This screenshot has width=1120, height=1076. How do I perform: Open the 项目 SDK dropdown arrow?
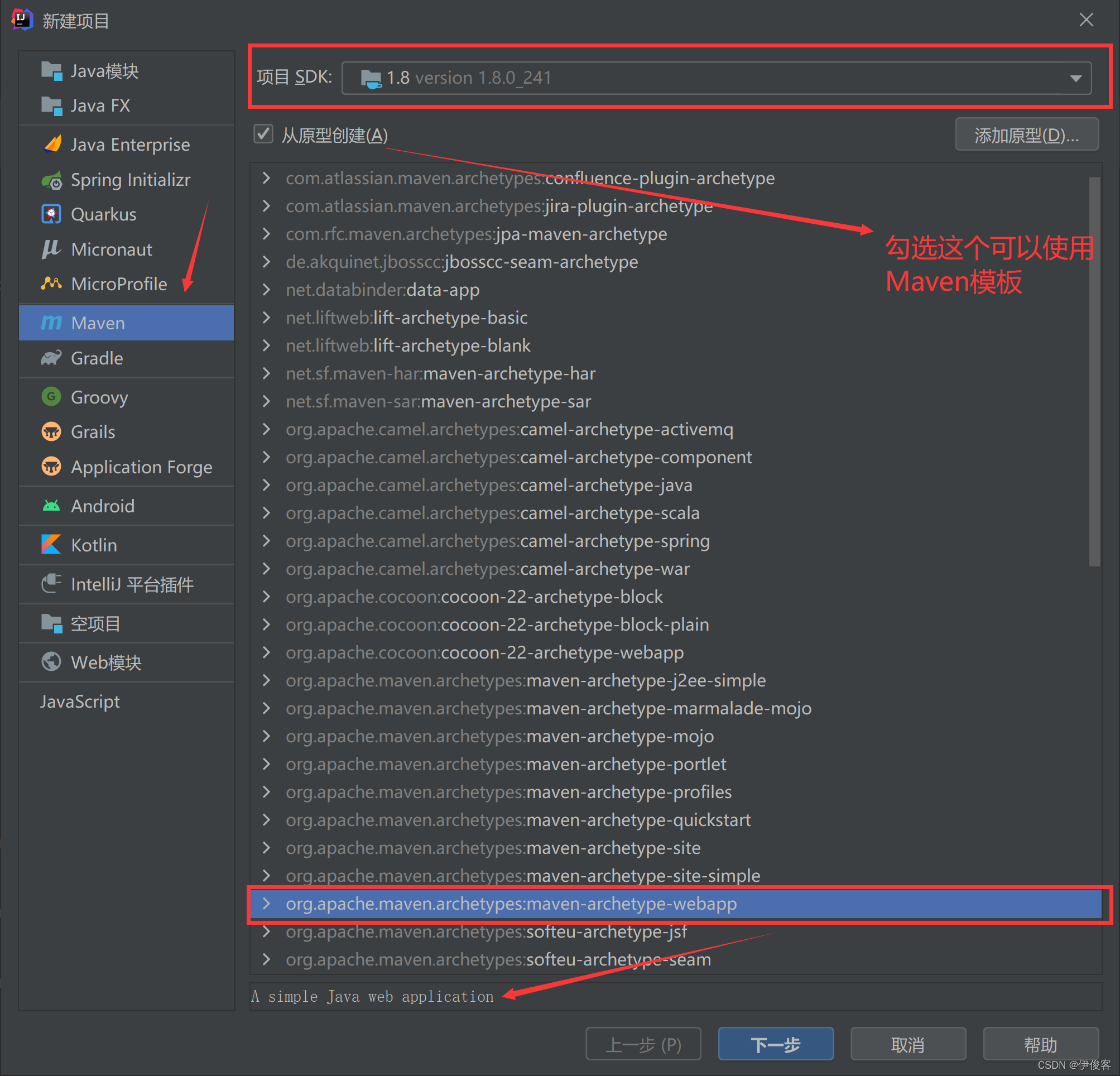point(1075,78)
